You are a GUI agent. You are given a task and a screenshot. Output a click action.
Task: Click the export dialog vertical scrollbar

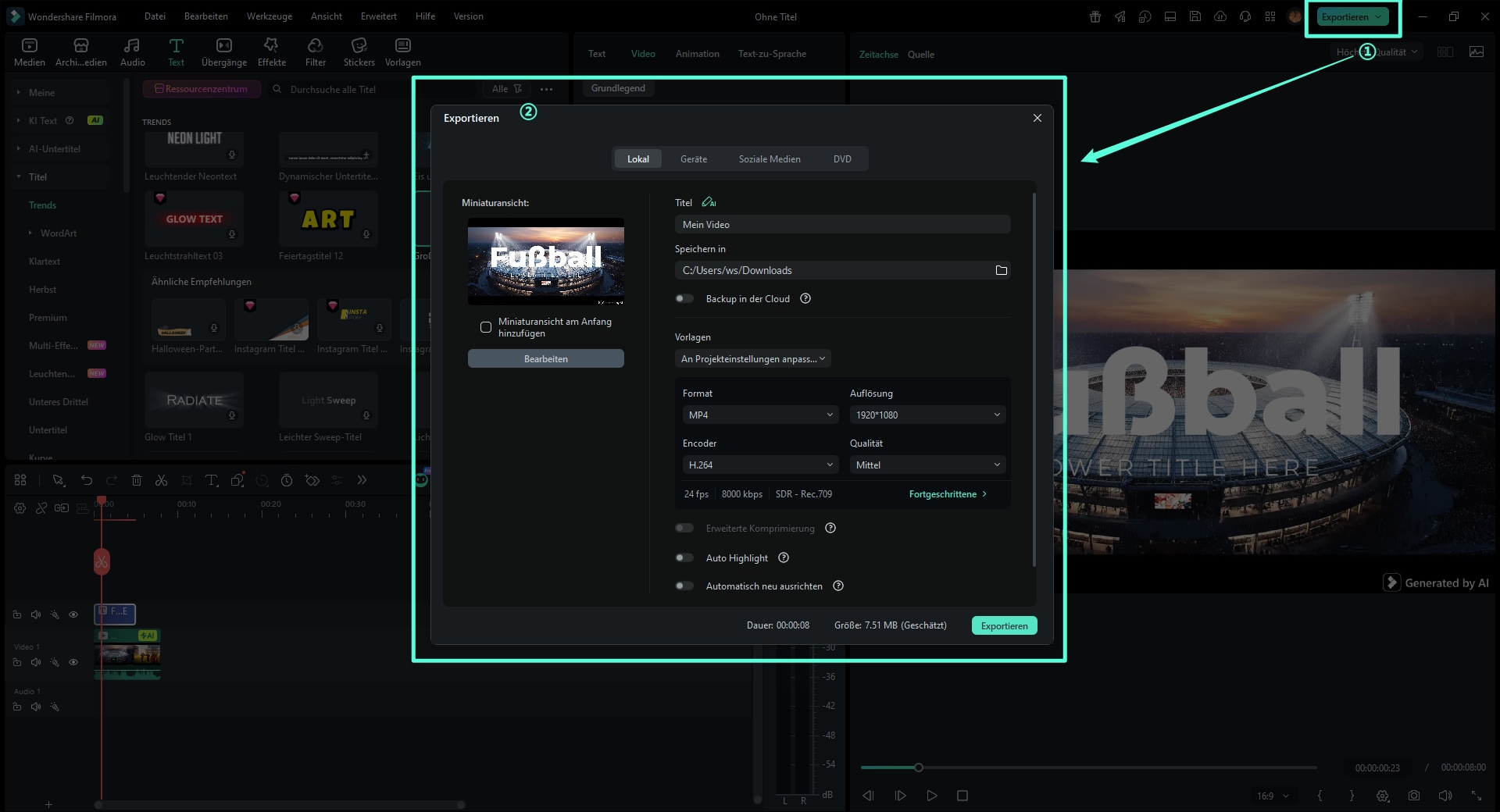tap(1034, 379)
